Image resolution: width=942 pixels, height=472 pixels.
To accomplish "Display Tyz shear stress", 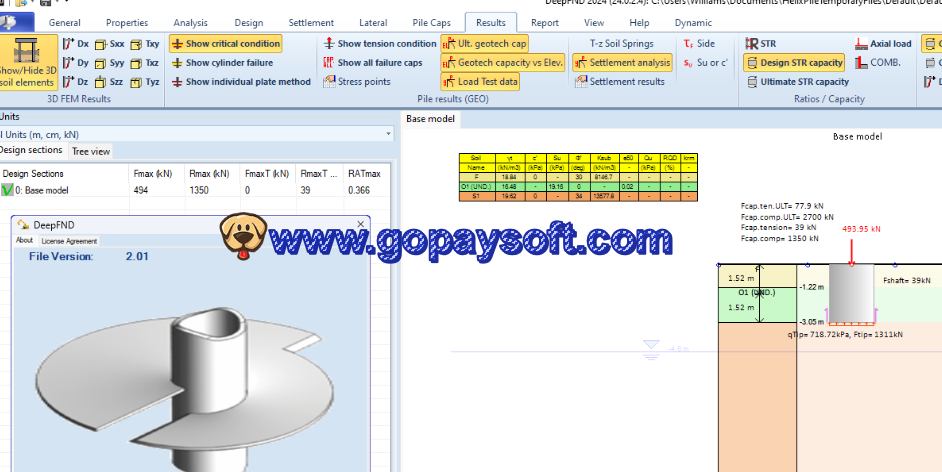I will click(145, 82).
